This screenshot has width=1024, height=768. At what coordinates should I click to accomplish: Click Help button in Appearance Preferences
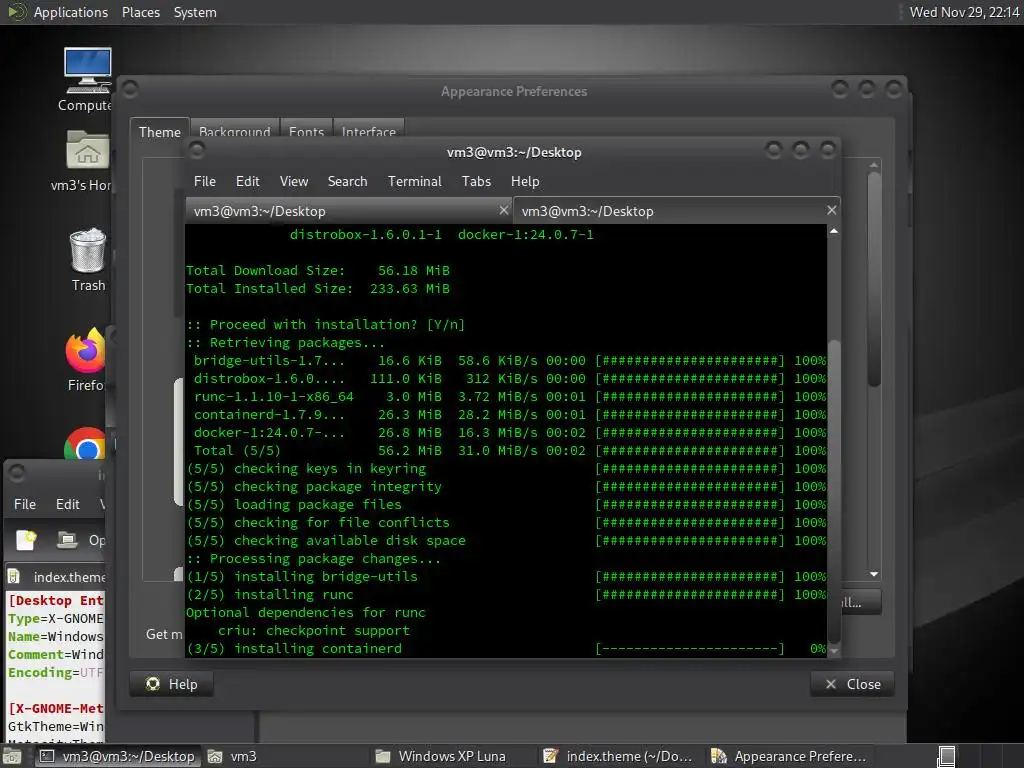[x=172, y=684]
